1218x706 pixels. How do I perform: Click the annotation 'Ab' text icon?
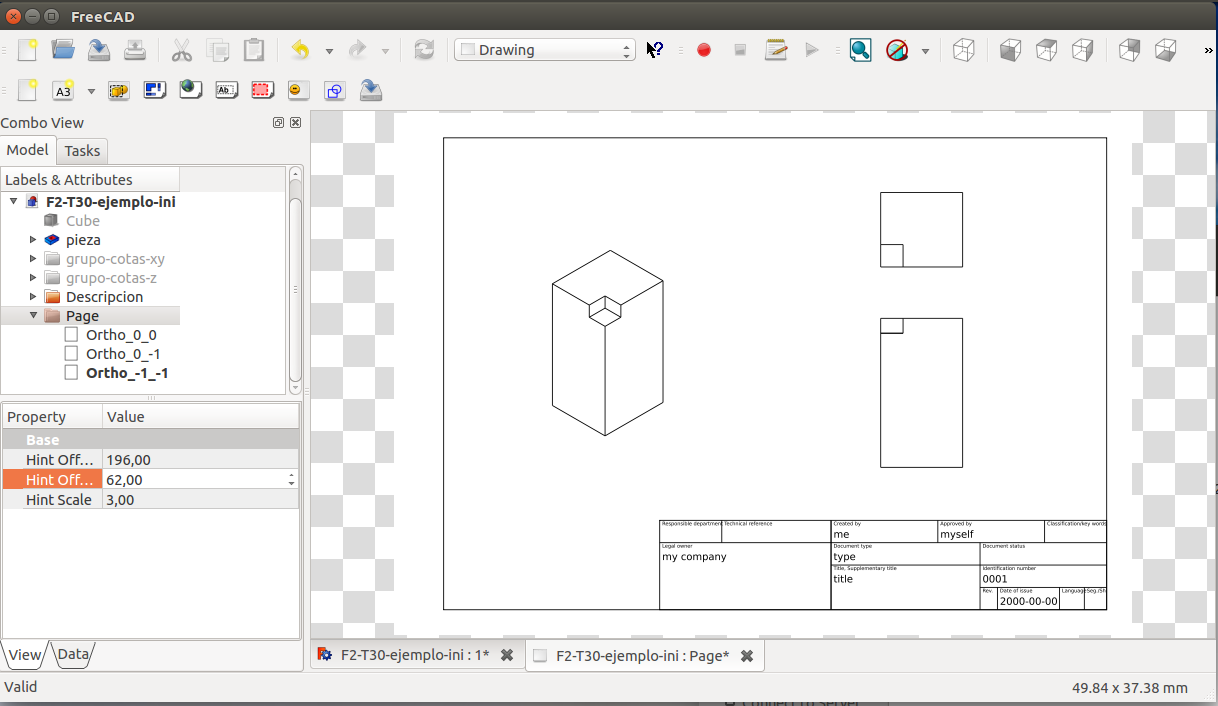(227, 91)
